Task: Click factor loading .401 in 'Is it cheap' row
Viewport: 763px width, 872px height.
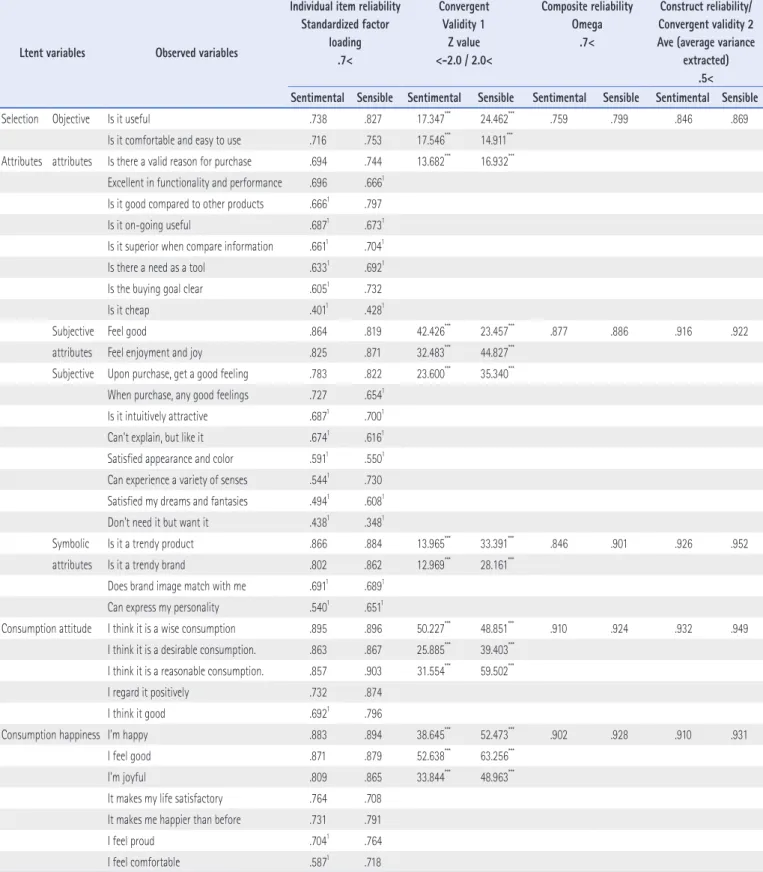Action: (319, 310)
